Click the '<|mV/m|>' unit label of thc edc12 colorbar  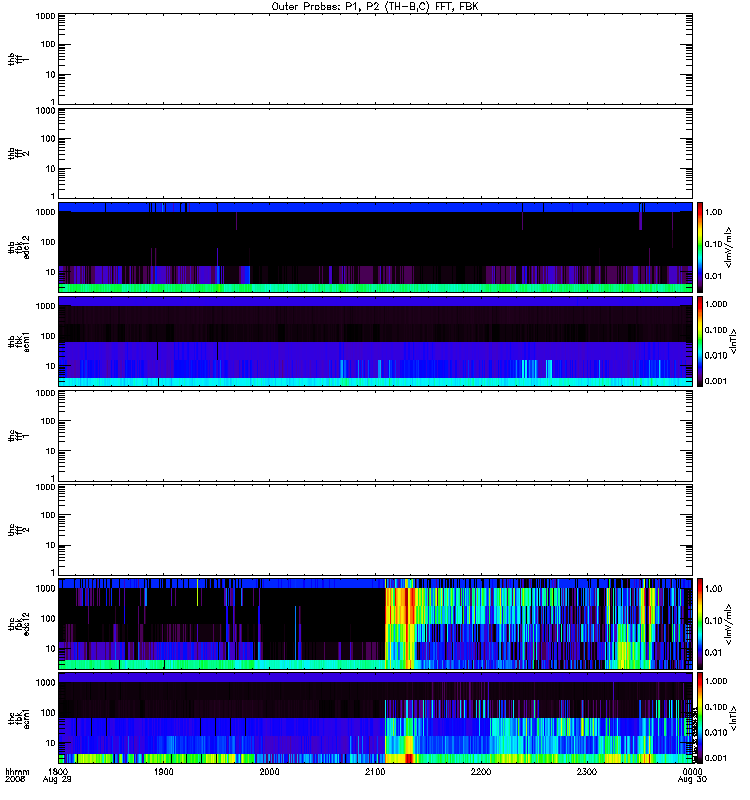click(729, 624)
